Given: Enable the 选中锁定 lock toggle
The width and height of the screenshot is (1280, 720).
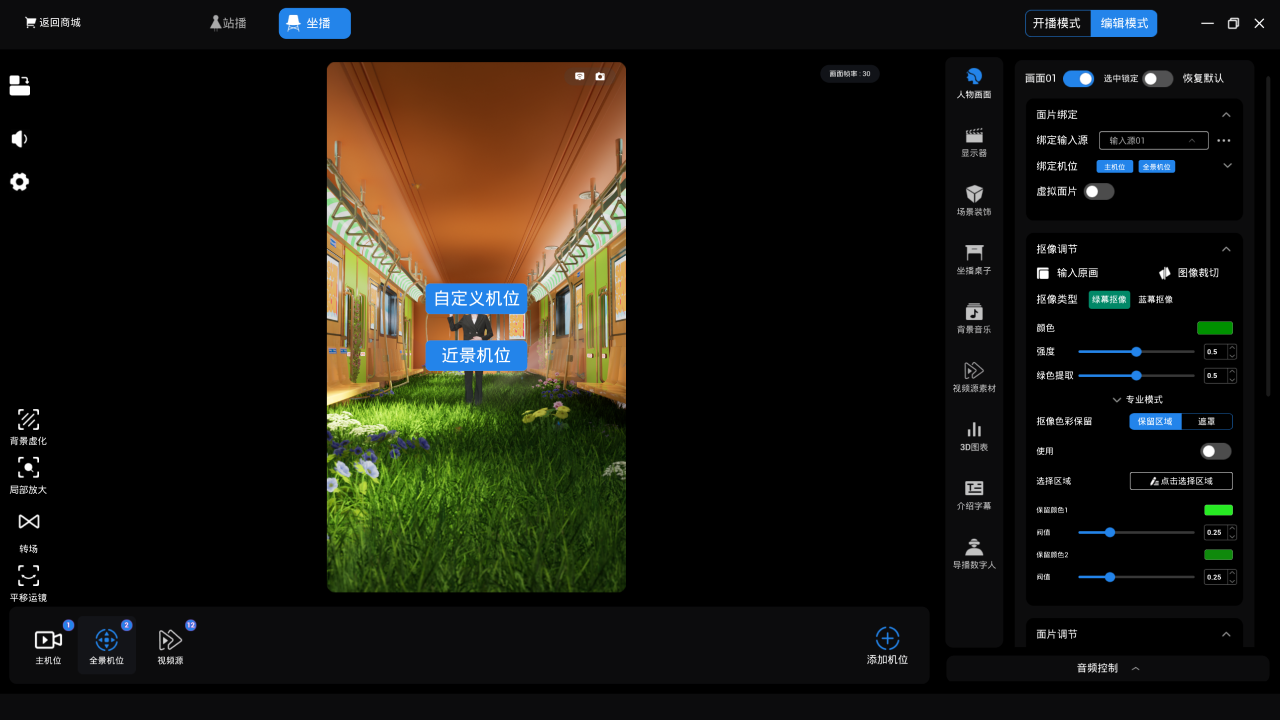Looking at the screenshot, I should coord(1157,78).
